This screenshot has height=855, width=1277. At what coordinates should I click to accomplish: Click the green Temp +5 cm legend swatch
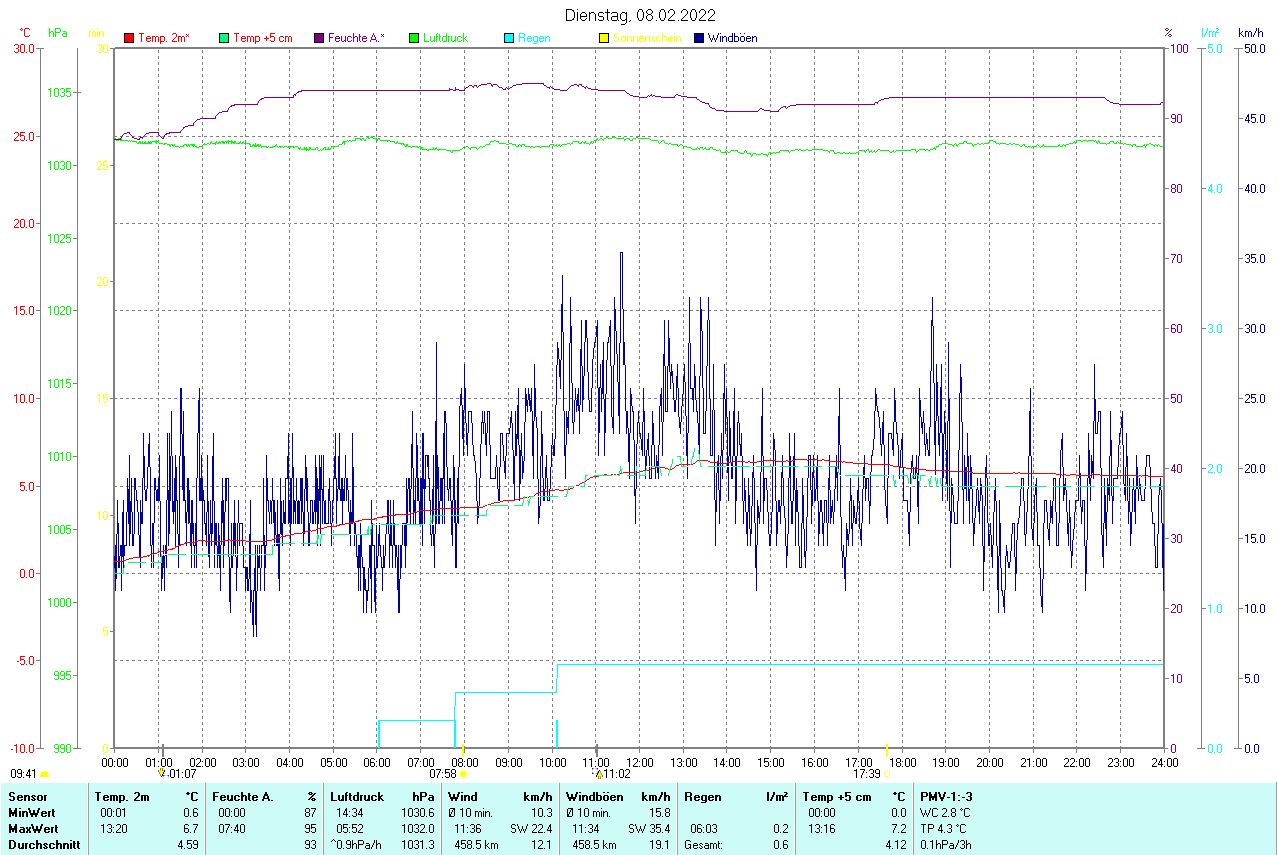tap(224, 38)
